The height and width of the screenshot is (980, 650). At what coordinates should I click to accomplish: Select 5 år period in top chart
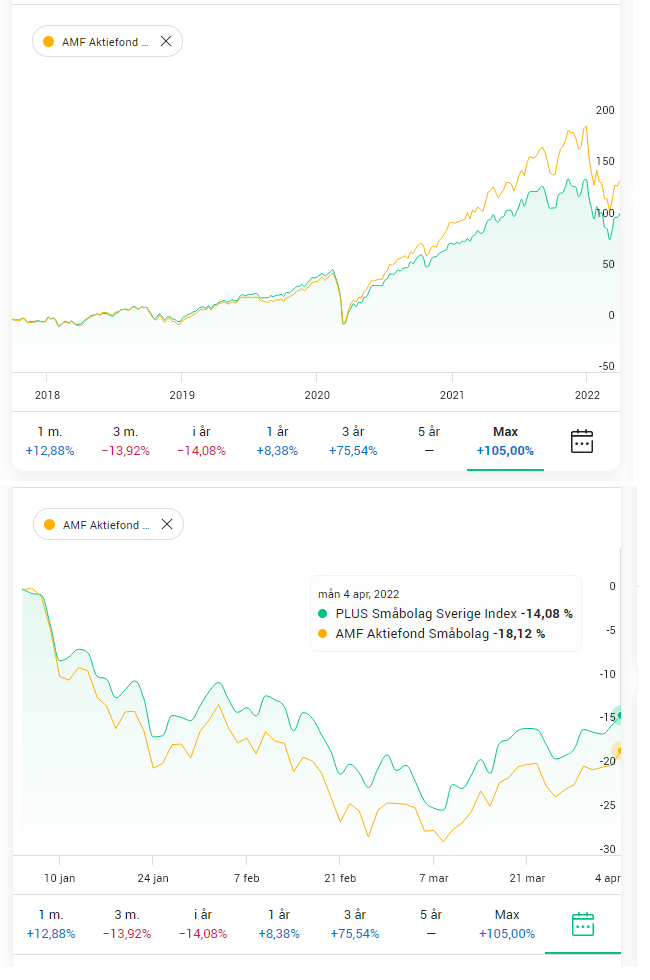(x=429, y=441)
